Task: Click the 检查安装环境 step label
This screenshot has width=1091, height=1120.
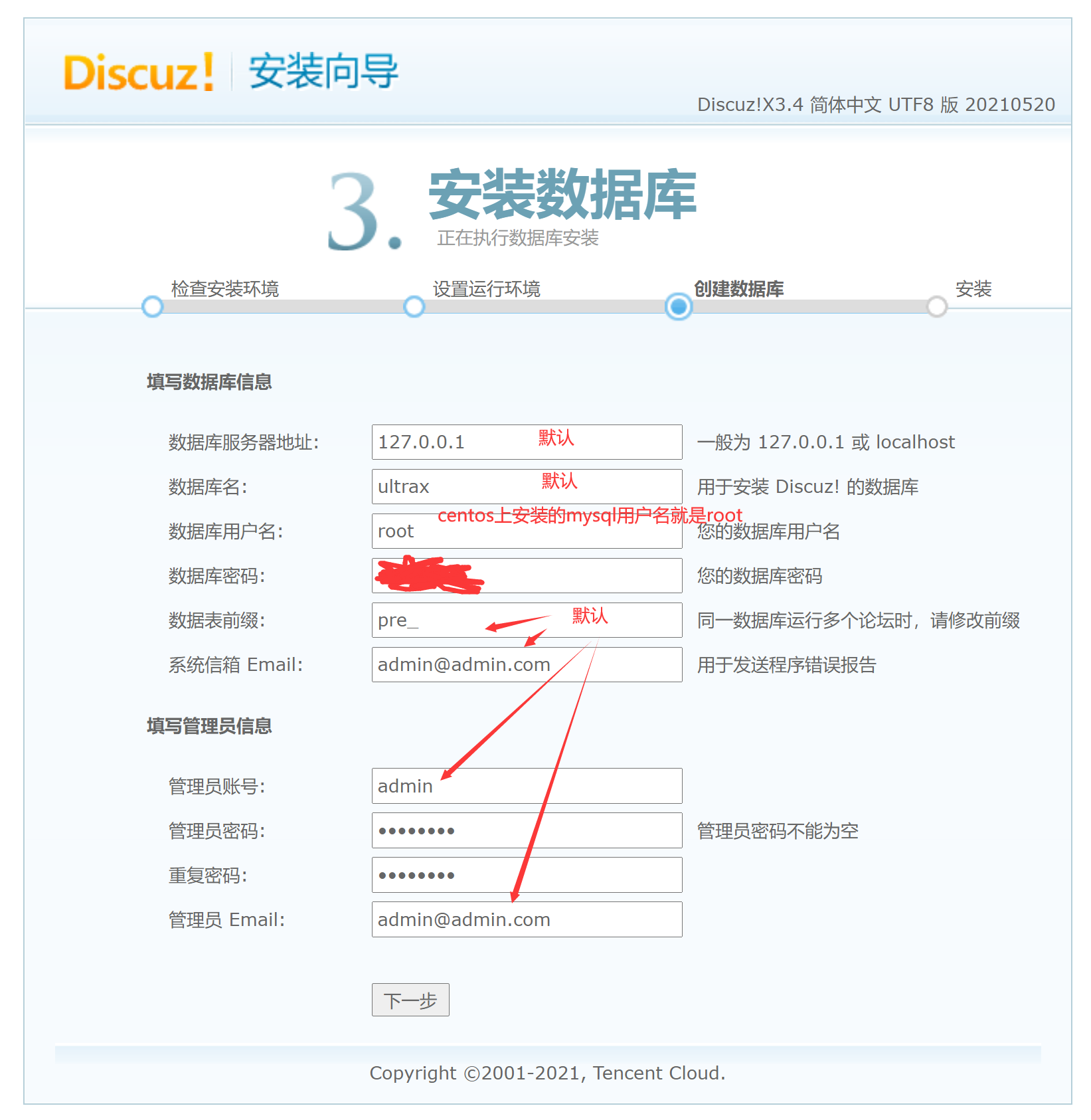Action: pyautogui.click(x=225, y=289)
